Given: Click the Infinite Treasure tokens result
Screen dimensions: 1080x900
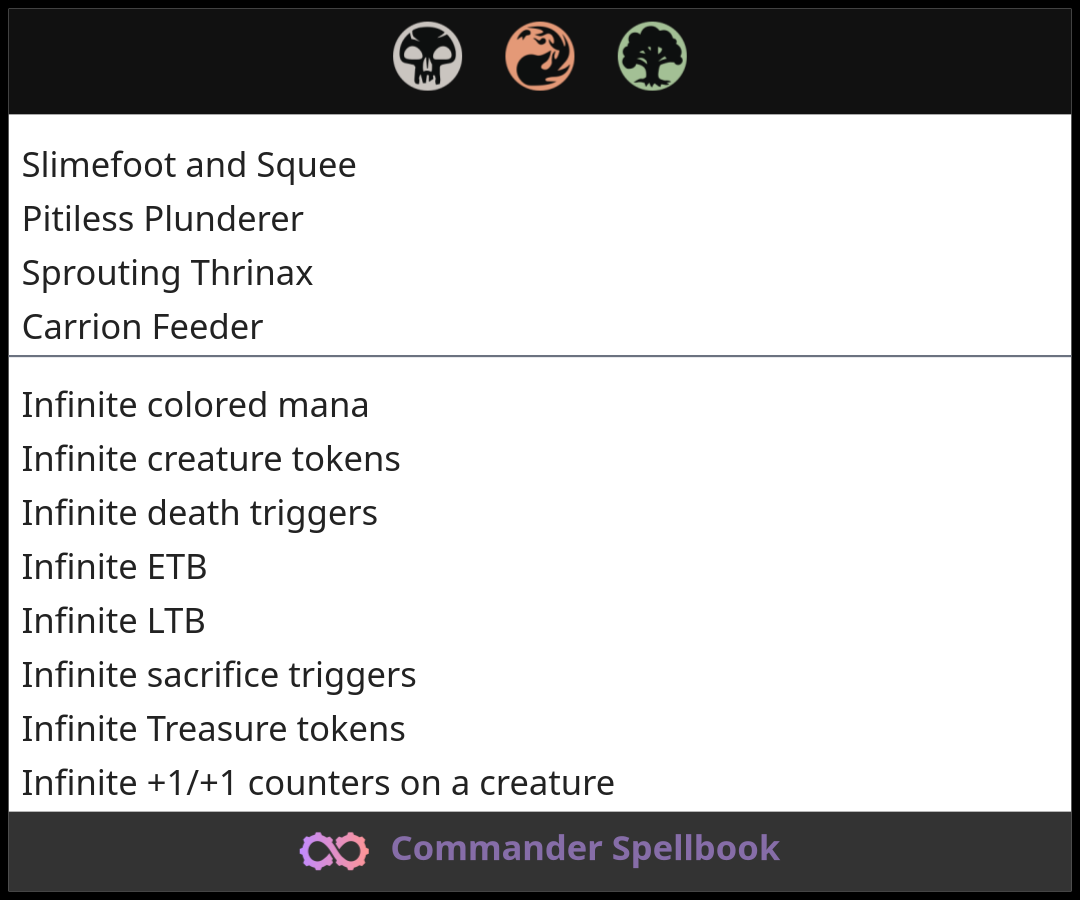Looking at the screenshot, I should pos(214,729).
